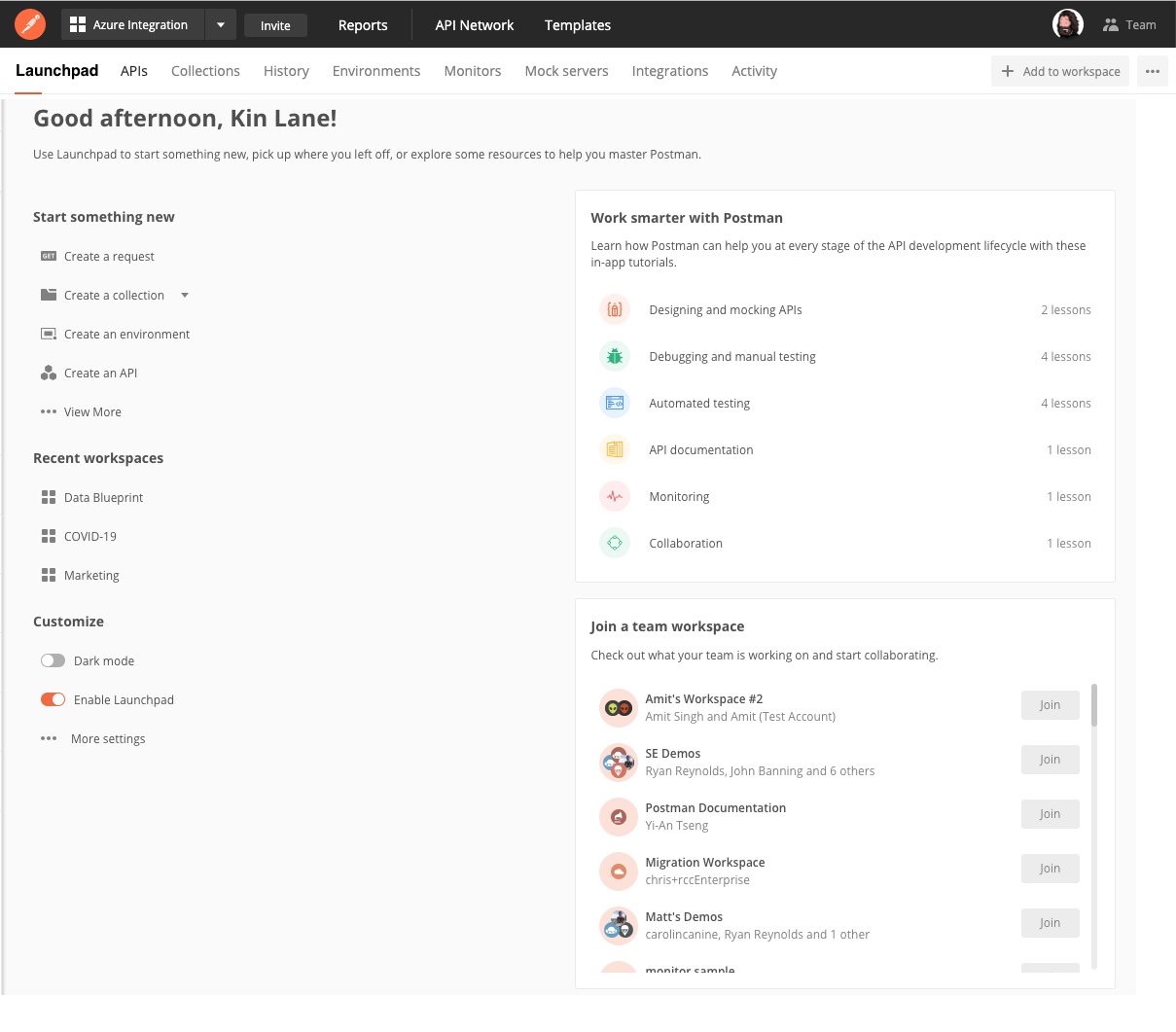Image resolution: width=1176 pixels, height=1032 pixels.
Task: Click the ellipsis icon beside More settings
Action: point(49,738)
